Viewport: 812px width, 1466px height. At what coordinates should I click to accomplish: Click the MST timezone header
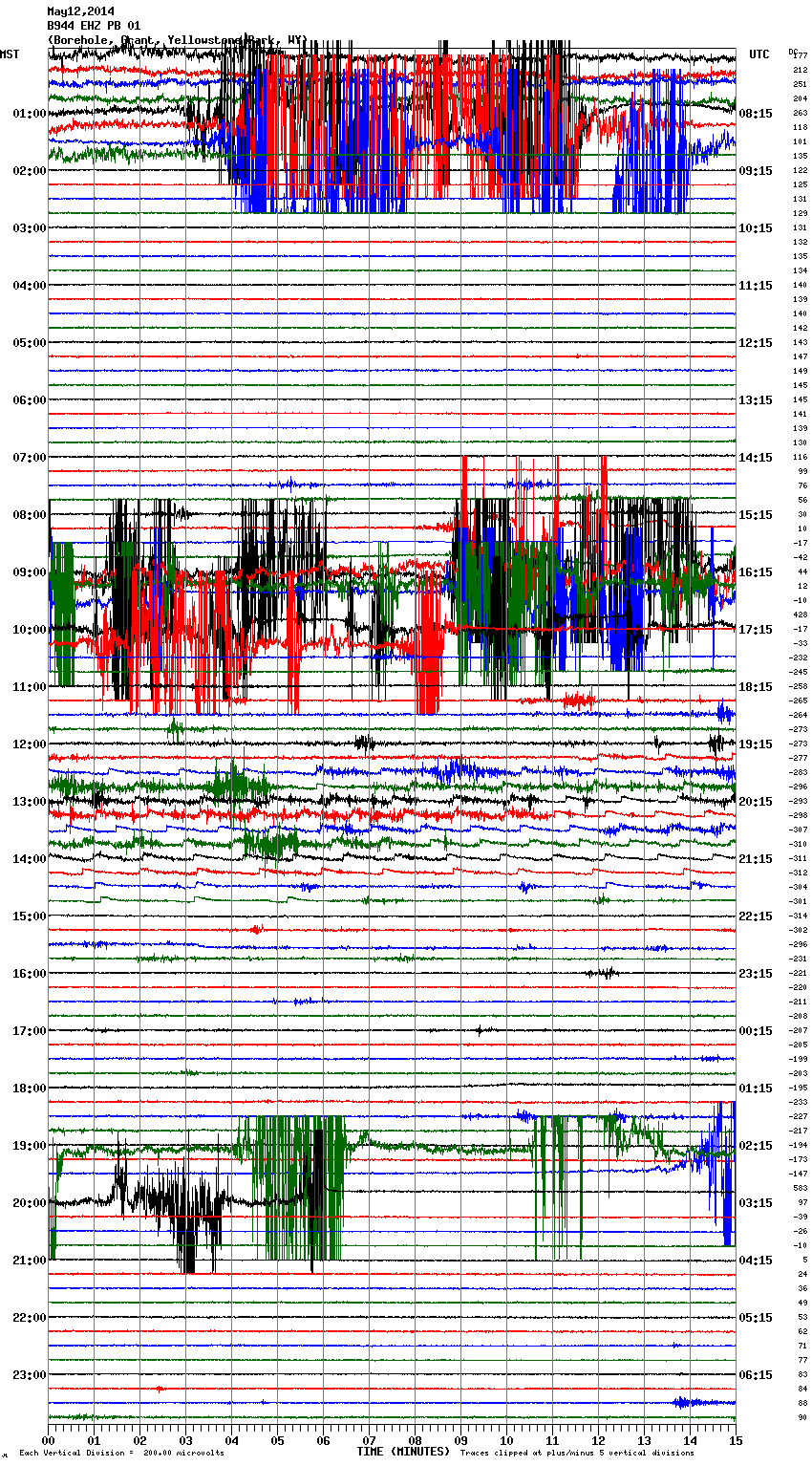10,54
